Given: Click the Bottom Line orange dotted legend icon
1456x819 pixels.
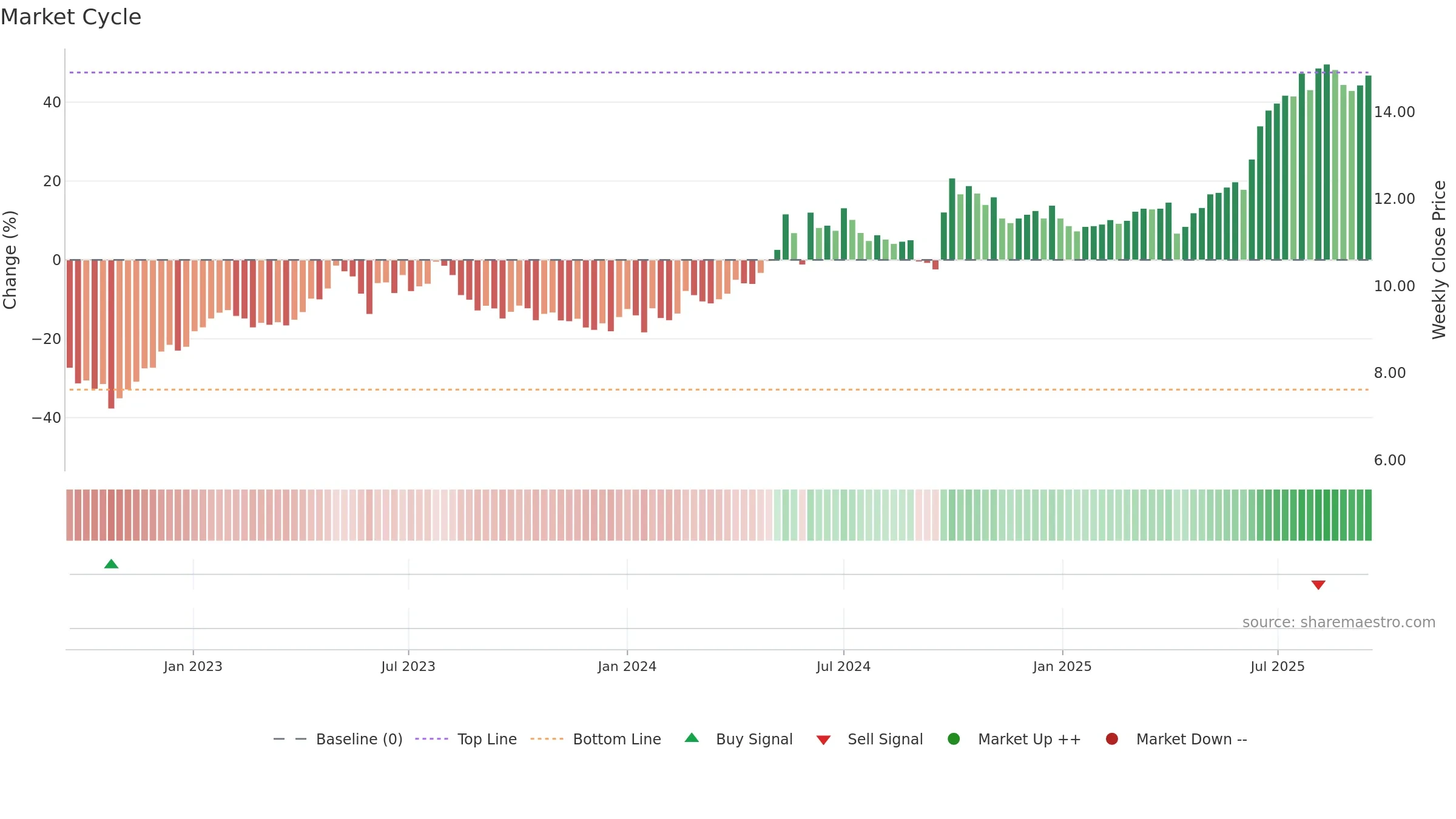Looking at the screenshot, I should (x=547, y=739).
